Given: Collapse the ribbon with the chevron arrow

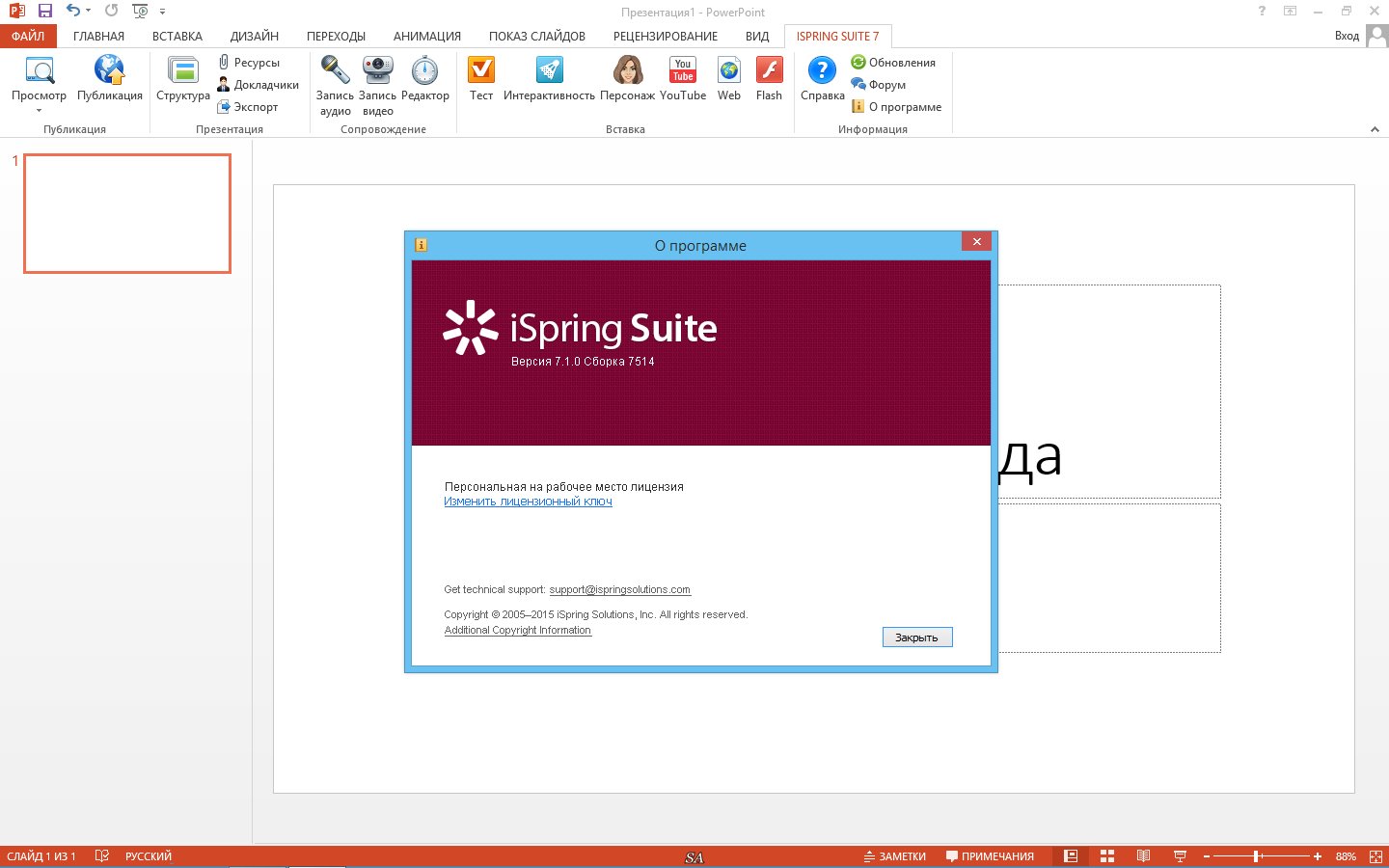Looking at the screenshot, I should (x=1375, y=129).
